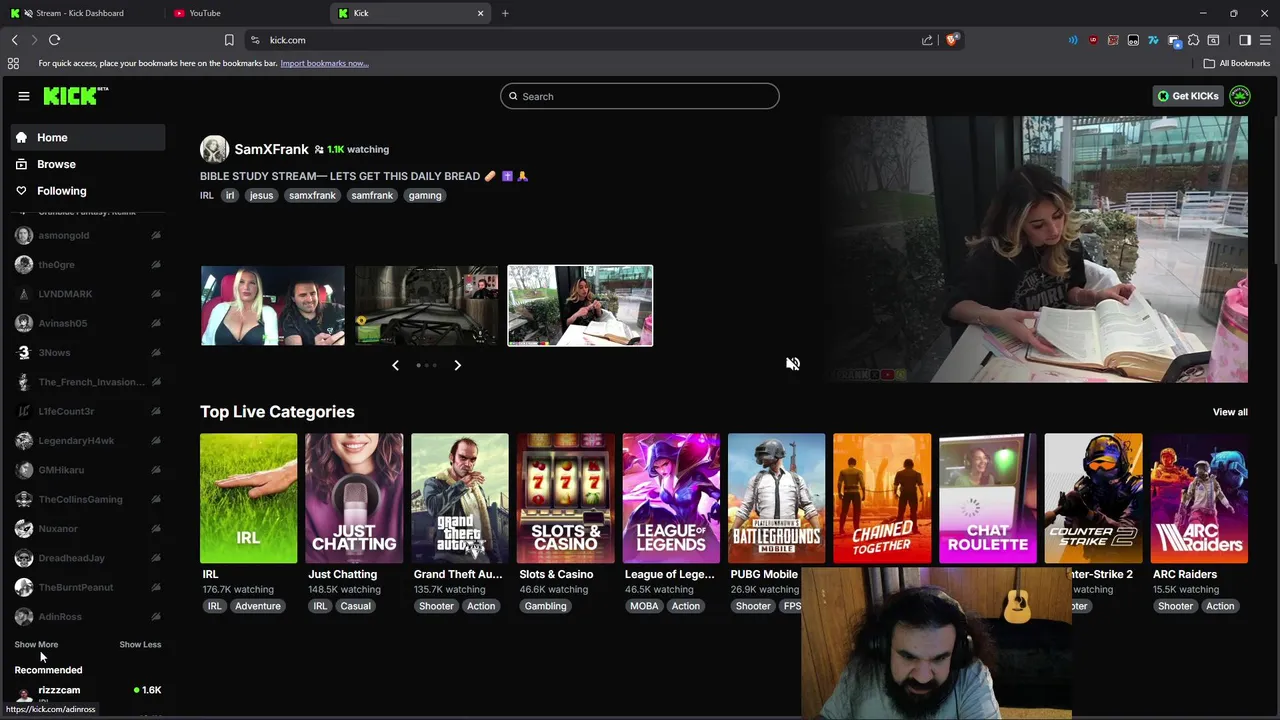Click the MOBA tag under League of Legends

click(644, 606)
